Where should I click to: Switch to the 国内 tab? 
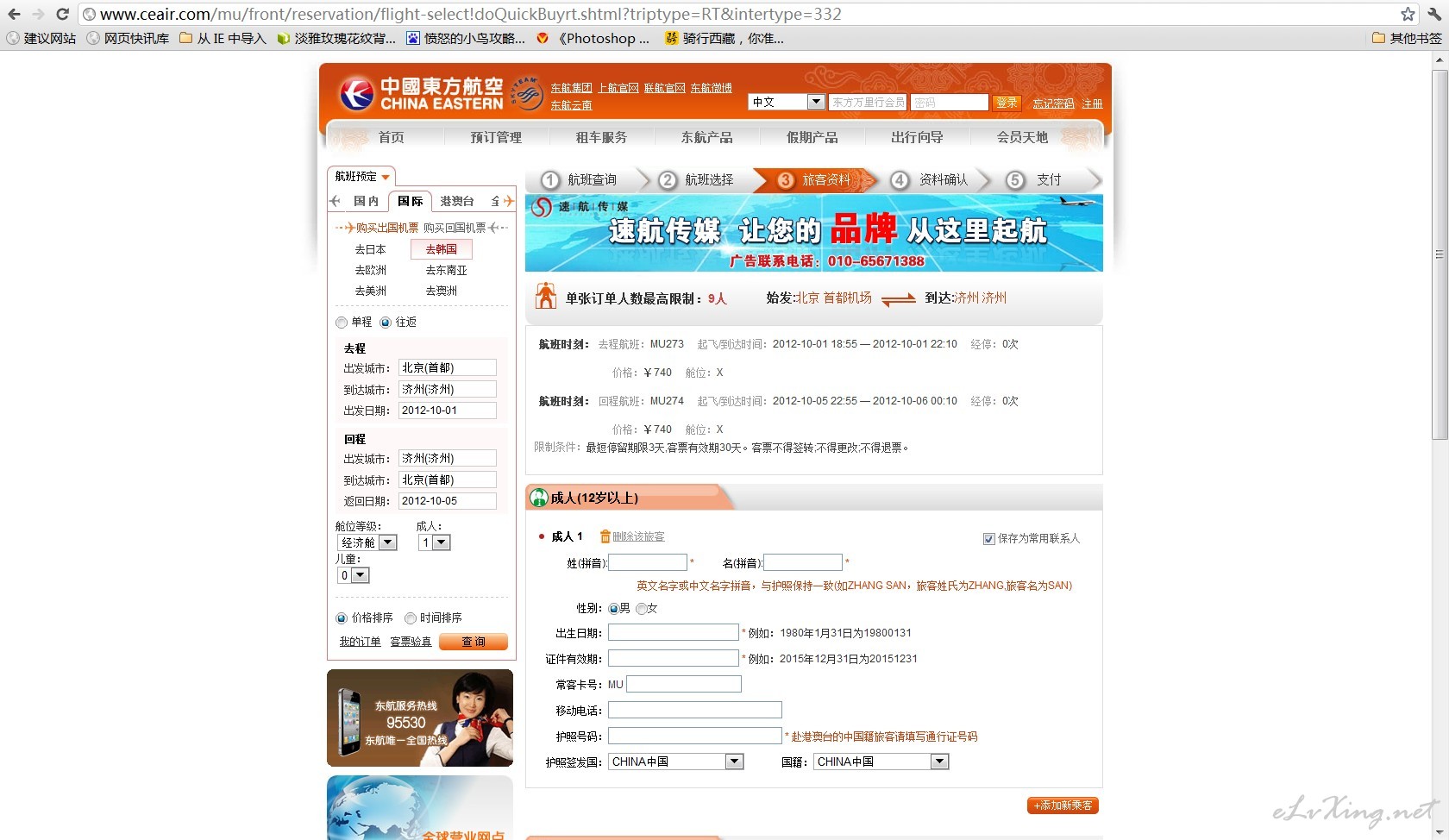coord(366,201)
